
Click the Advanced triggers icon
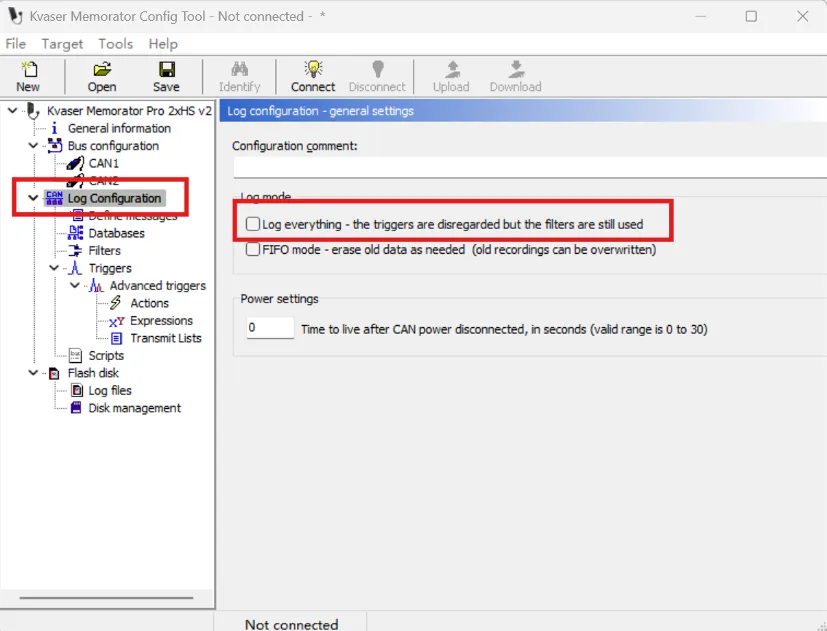[96, 285]
